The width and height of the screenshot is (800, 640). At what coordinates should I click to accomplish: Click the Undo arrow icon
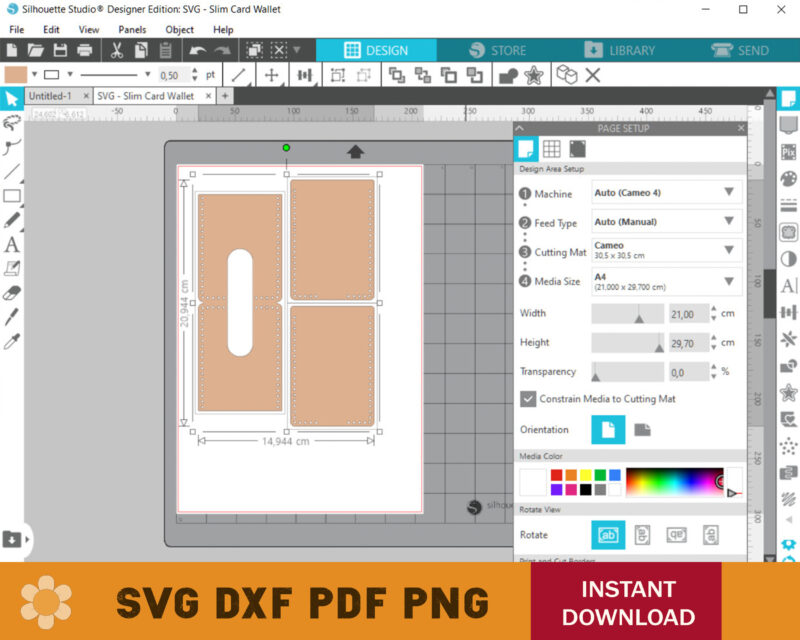coord(197,50)
